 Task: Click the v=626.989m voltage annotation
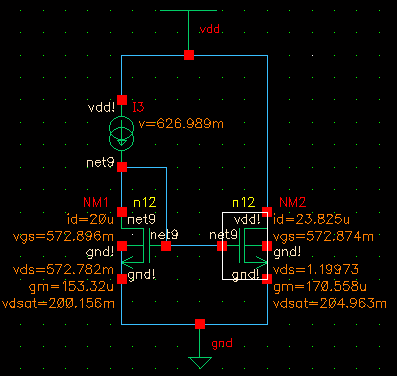click(181, 124)
